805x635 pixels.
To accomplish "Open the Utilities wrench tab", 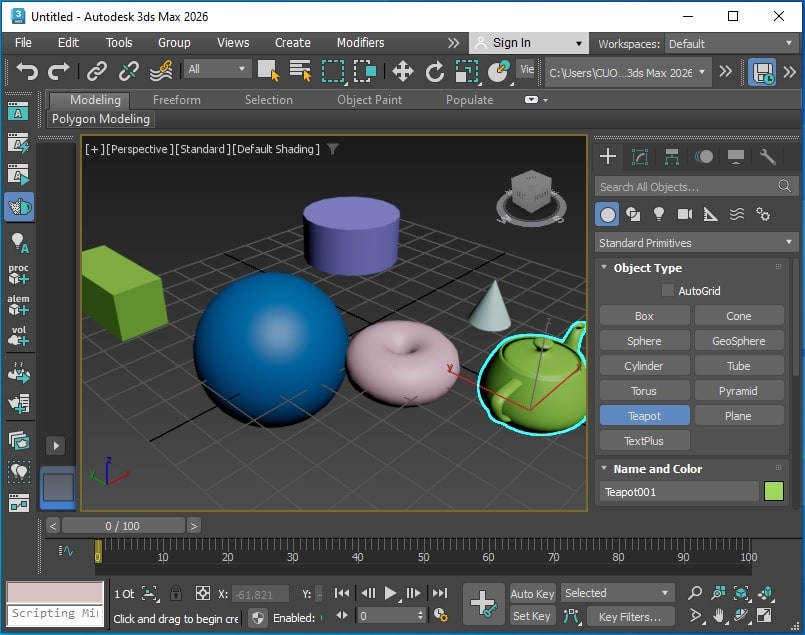I will click(x=768, y=157).
